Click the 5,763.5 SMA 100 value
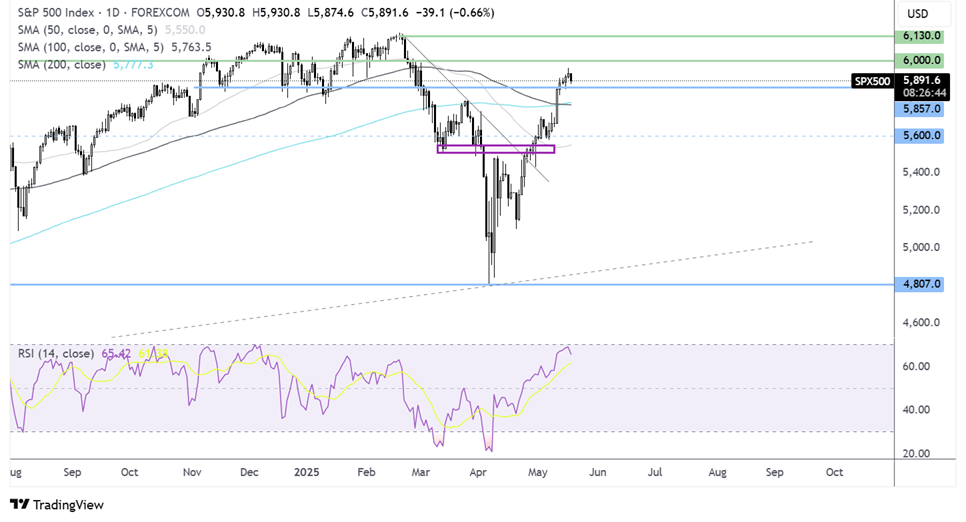 tap(191, 47)
